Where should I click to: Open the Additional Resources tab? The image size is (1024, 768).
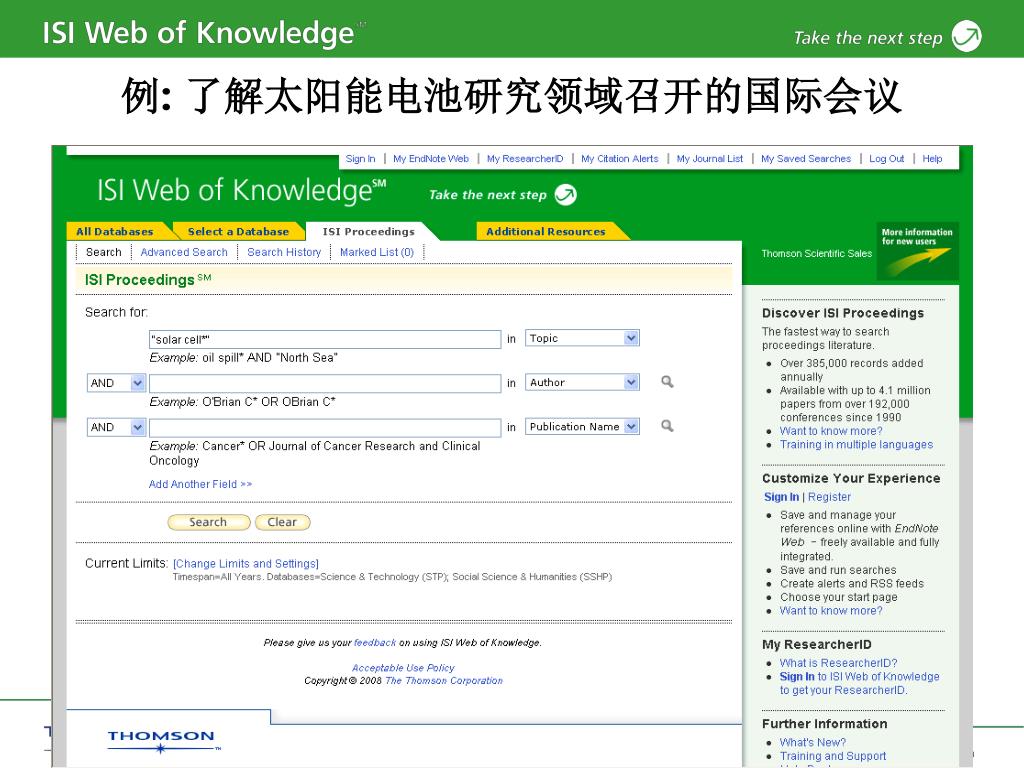click(x=546, y=231)
